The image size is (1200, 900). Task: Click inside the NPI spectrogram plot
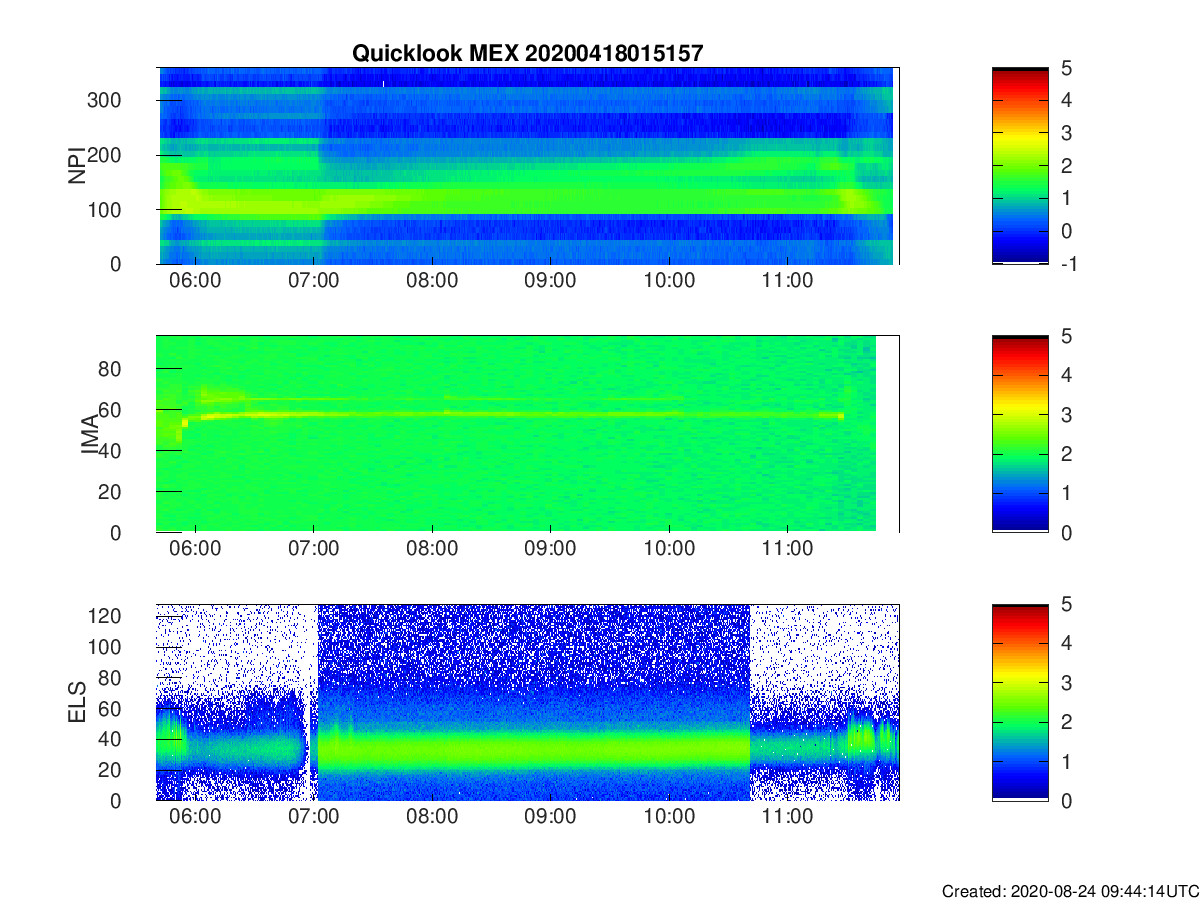pyautogui.click(x=527, y=166)
